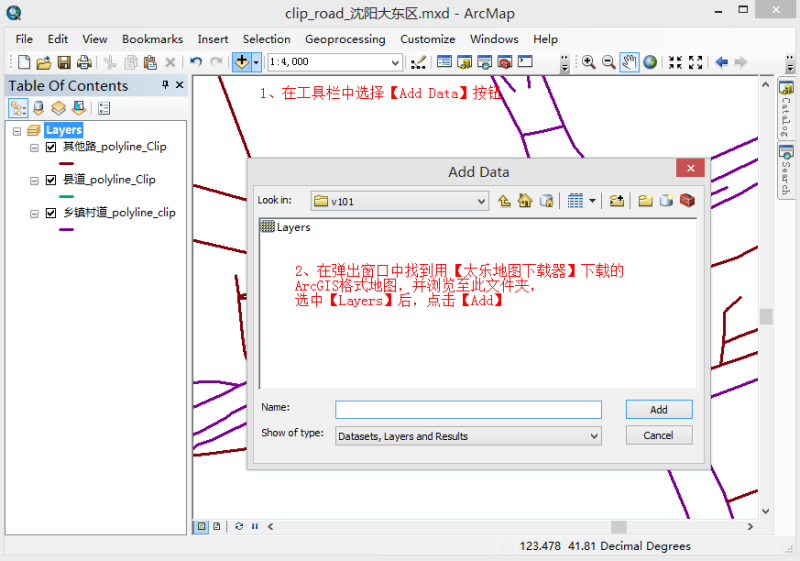Open the Add Data arrow dropdown
The image size is (800, 561).
[x=256, y=62]
